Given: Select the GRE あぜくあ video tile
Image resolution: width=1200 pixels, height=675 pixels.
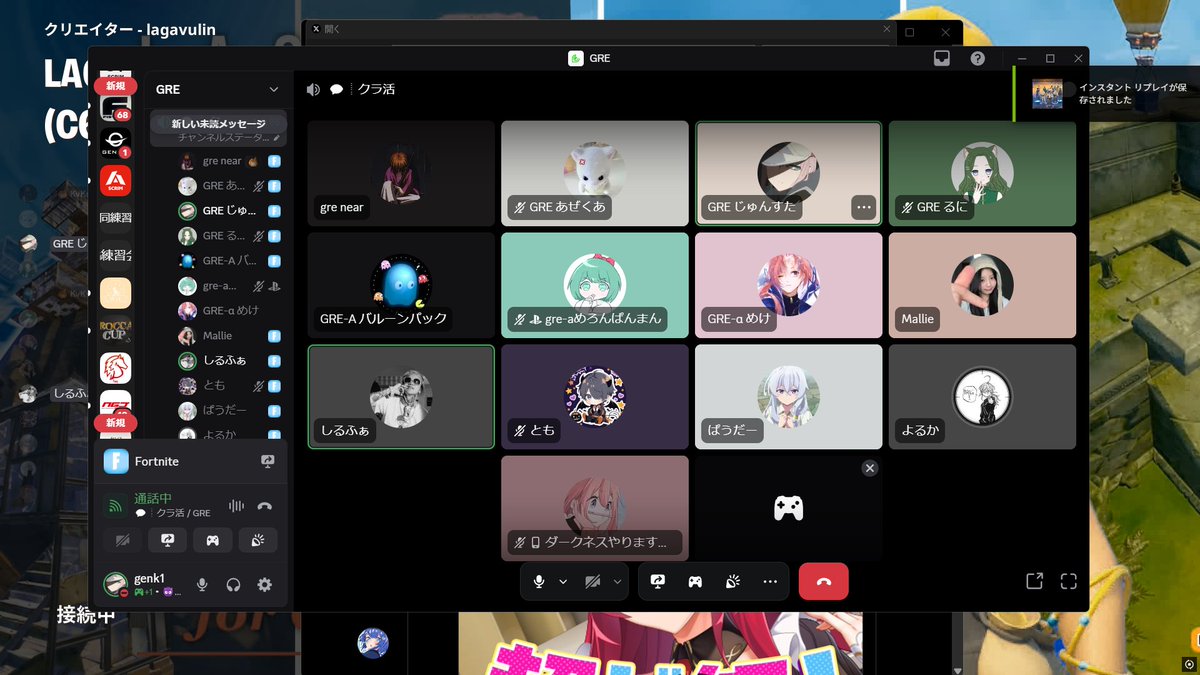Looking at the screenshot, I should pyautogui.click(x=594, y=173).
